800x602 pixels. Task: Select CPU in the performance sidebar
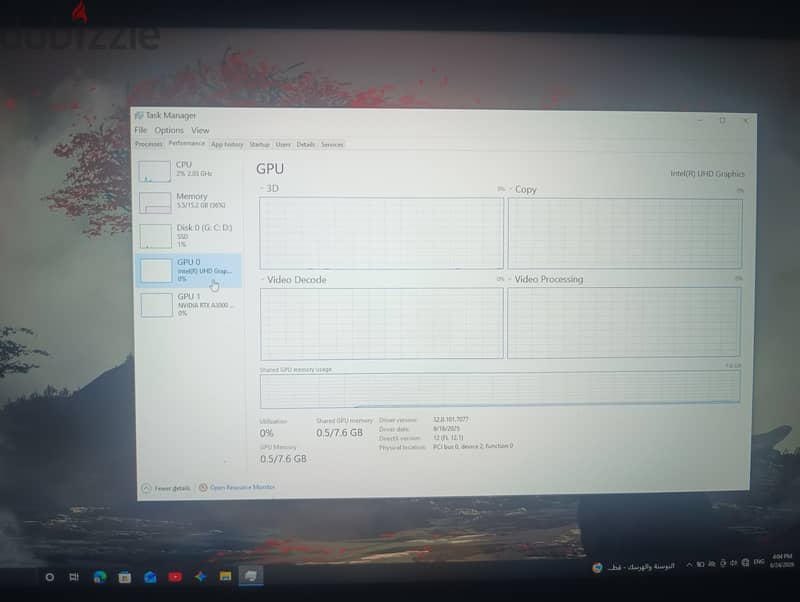pos(189,170)
